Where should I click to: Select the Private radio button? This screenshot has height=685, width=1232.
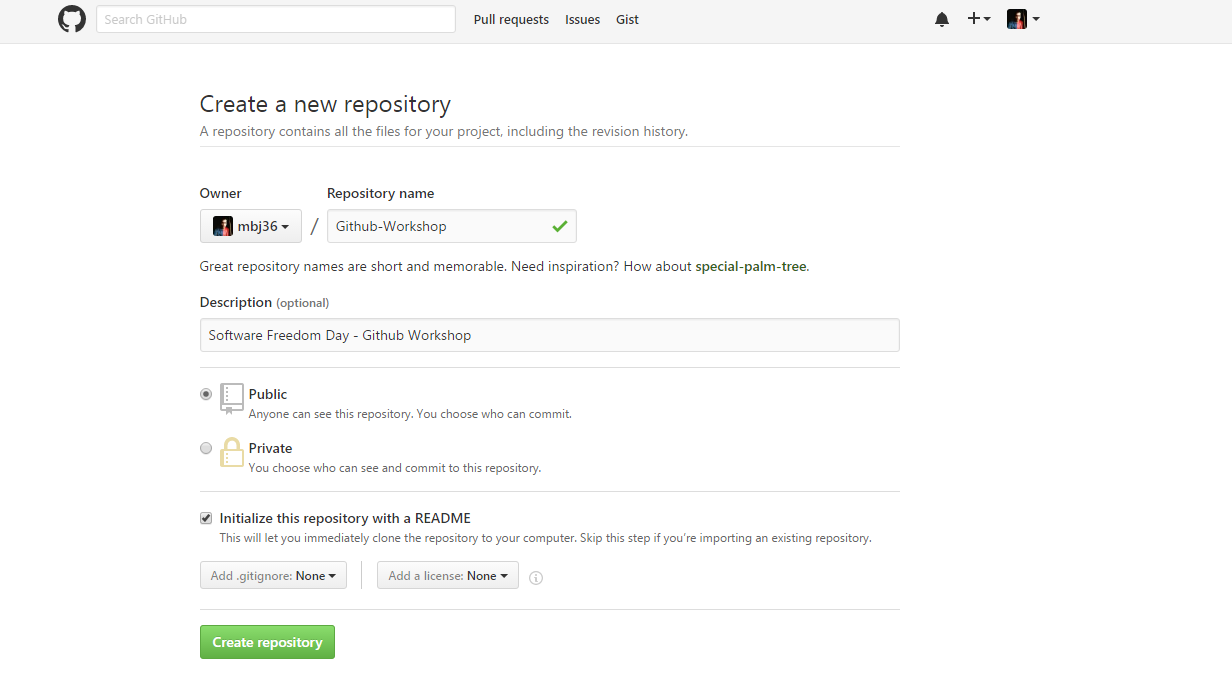[206, 448]
